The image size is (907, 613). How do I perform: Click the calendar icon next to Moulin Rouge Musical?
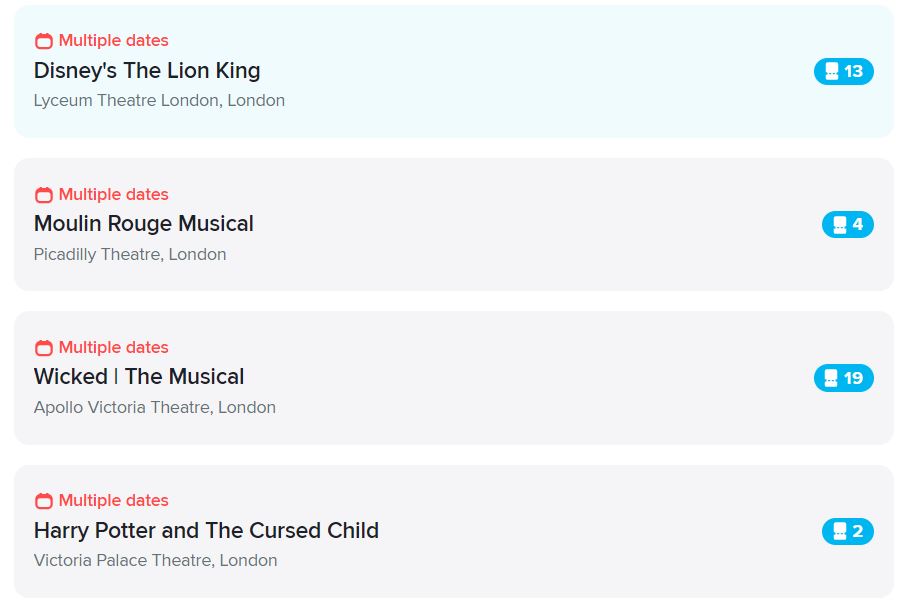click(x=42, y=194)
